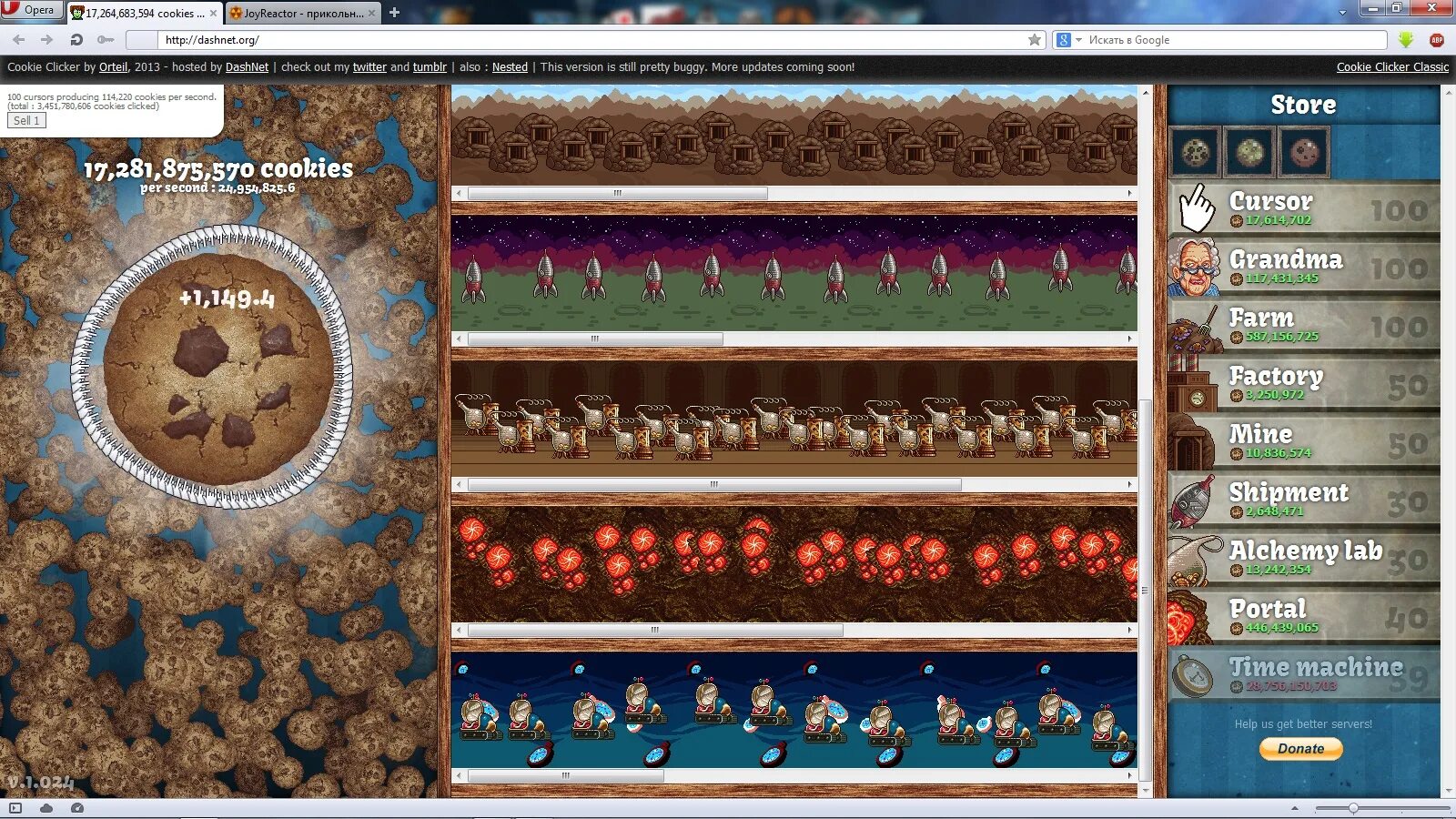
Task: Open the zoom level dropdown arrow
Action: click(x=1296, y=808)
